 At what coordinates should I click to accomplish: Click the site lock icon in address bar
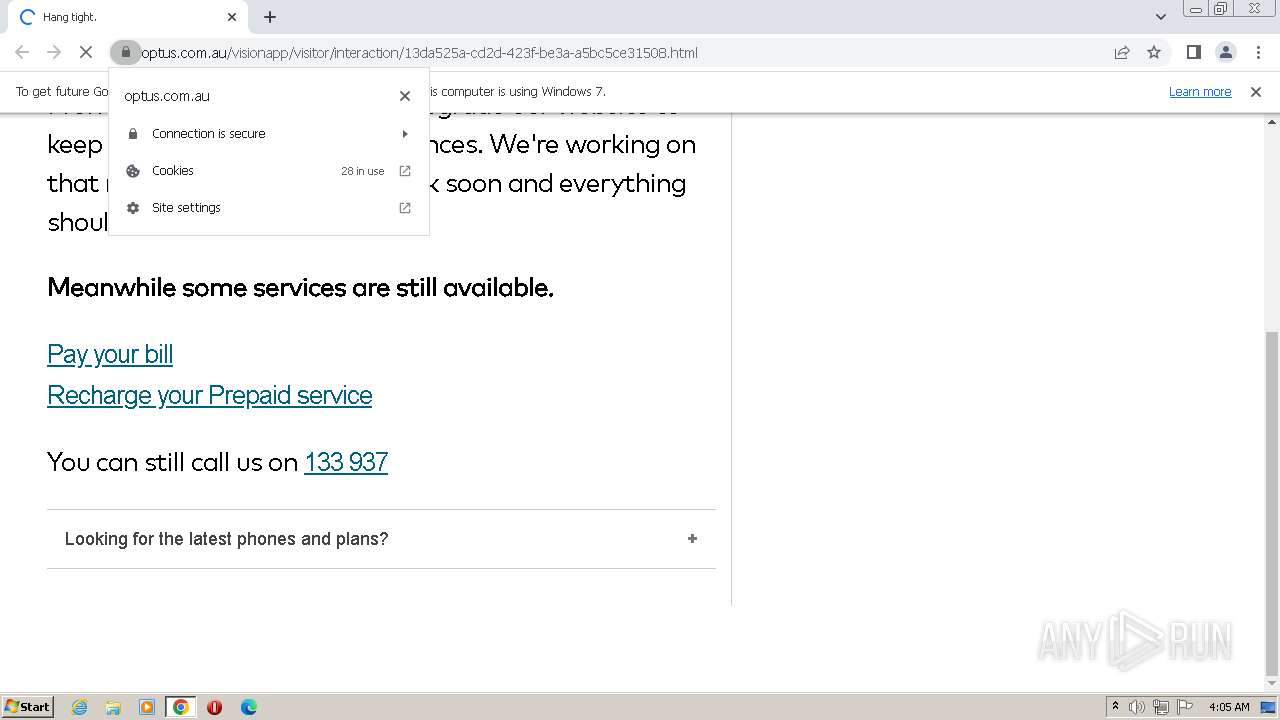125,52
